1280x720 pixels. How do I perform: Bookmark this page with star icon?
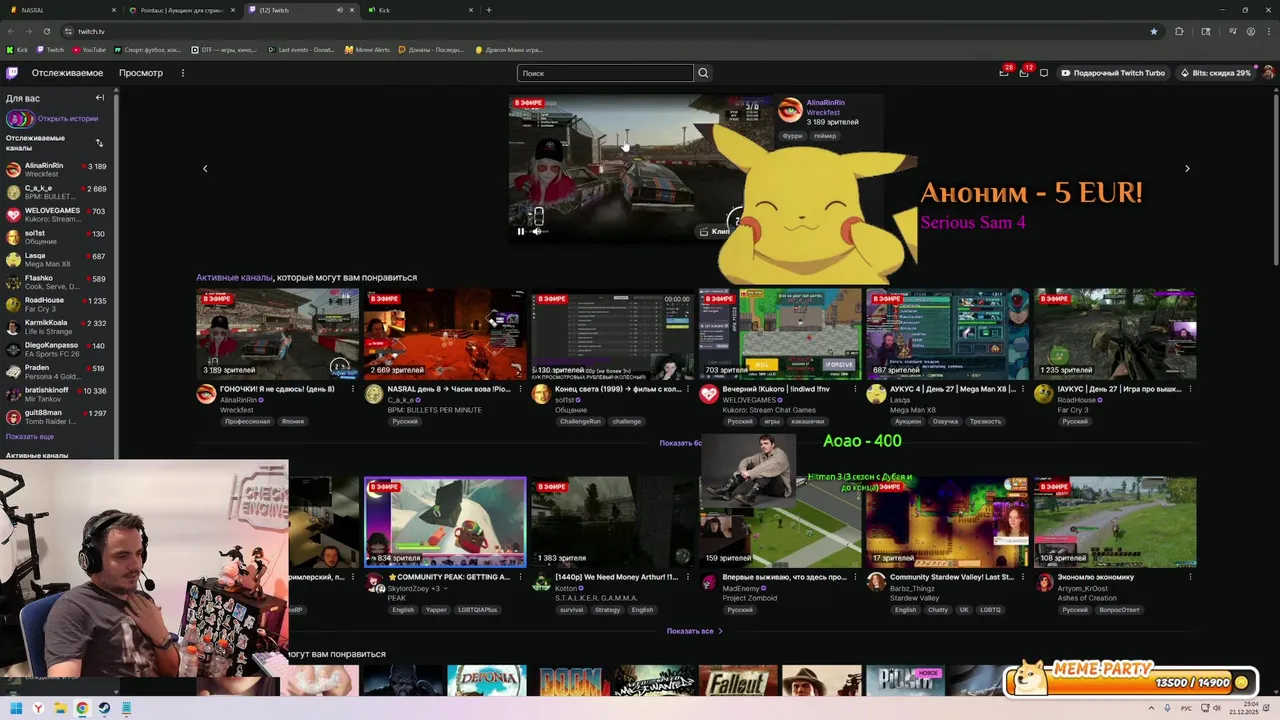coord(1154,31)
